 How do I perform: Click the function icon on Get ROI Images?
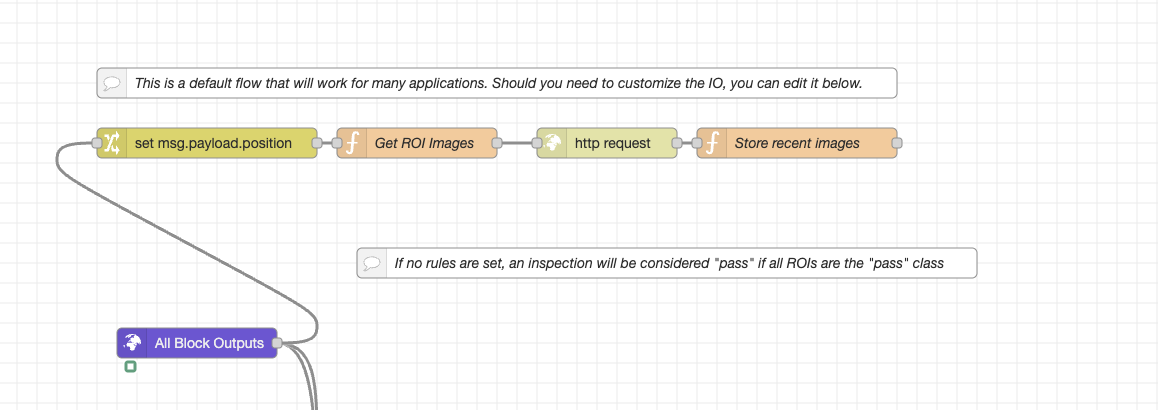(352, 143)
